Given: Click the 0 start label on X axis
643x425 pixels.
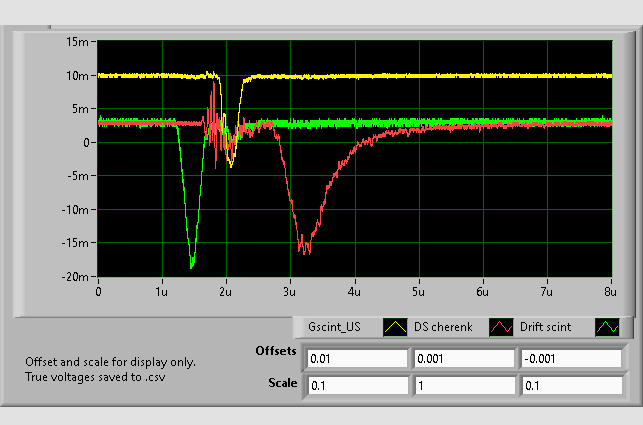Looking at the screenshot, I should point(98,291).
